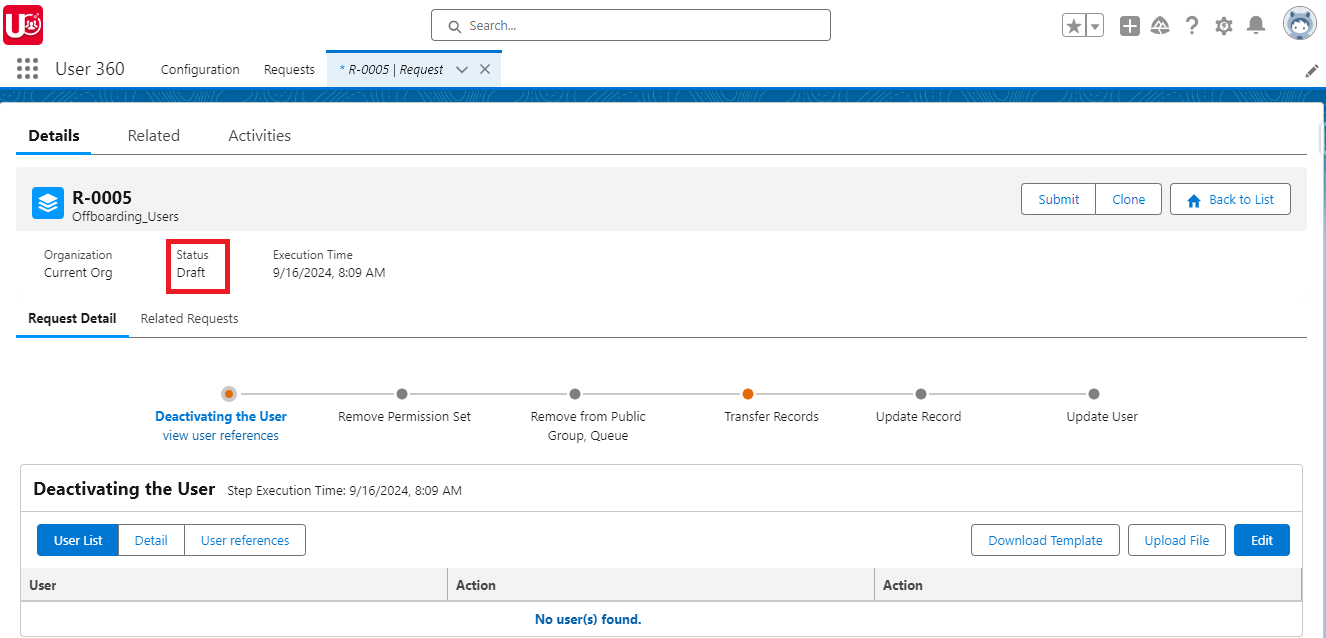The height and width of the screenshot is (638, 1326).
Task: Open the Favorites star icon
Action: click(x=1074, y=26)
